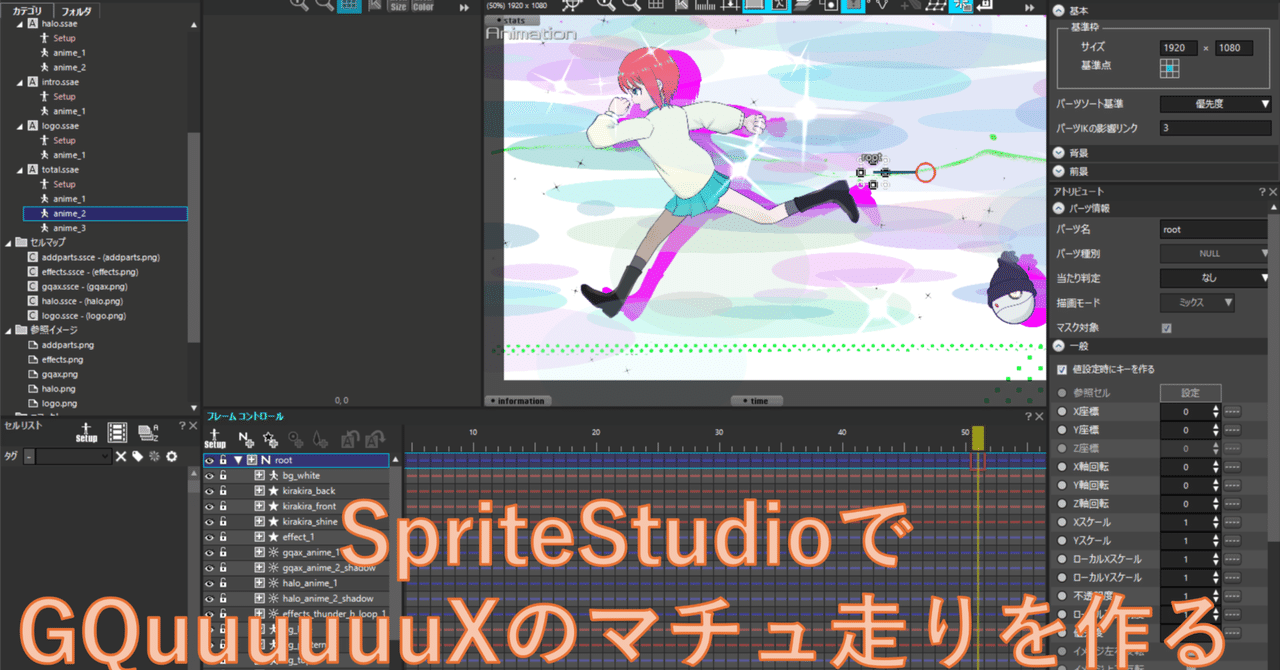1280x670 pixels.
Task: Open help for the frame control panel
Action: click(1028, 416)
